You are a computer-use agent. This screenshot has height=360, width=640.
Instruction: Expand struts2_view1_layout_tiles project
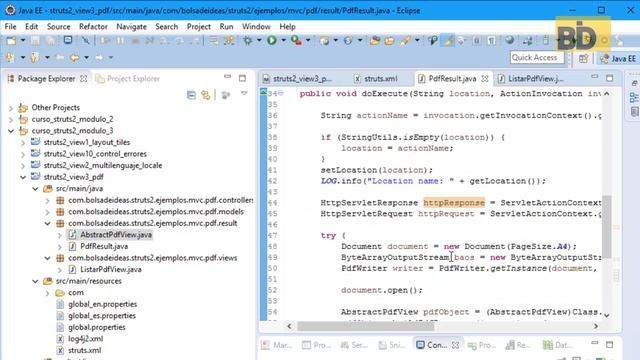(x=23, y=143)
